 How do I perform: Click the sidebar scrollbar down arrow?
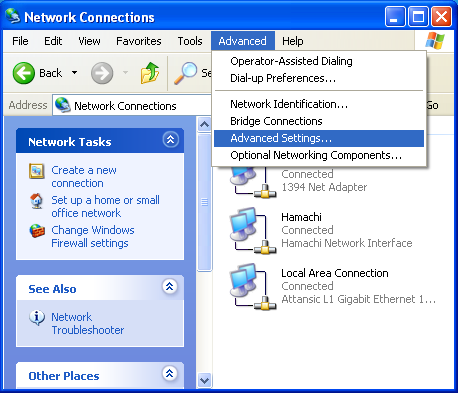click(x=204, y=380)
